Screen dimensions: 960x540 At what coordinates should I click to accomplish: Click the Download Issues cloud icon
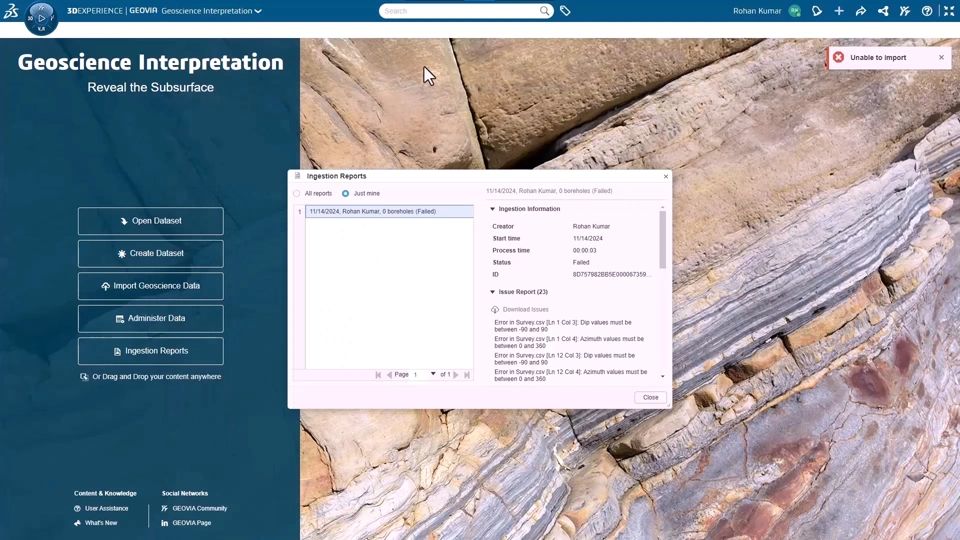(495, 309)
